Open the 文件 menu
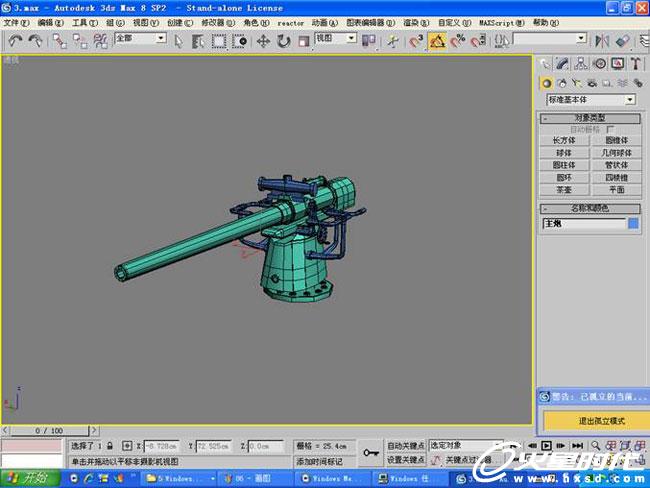 pos(16,22)
